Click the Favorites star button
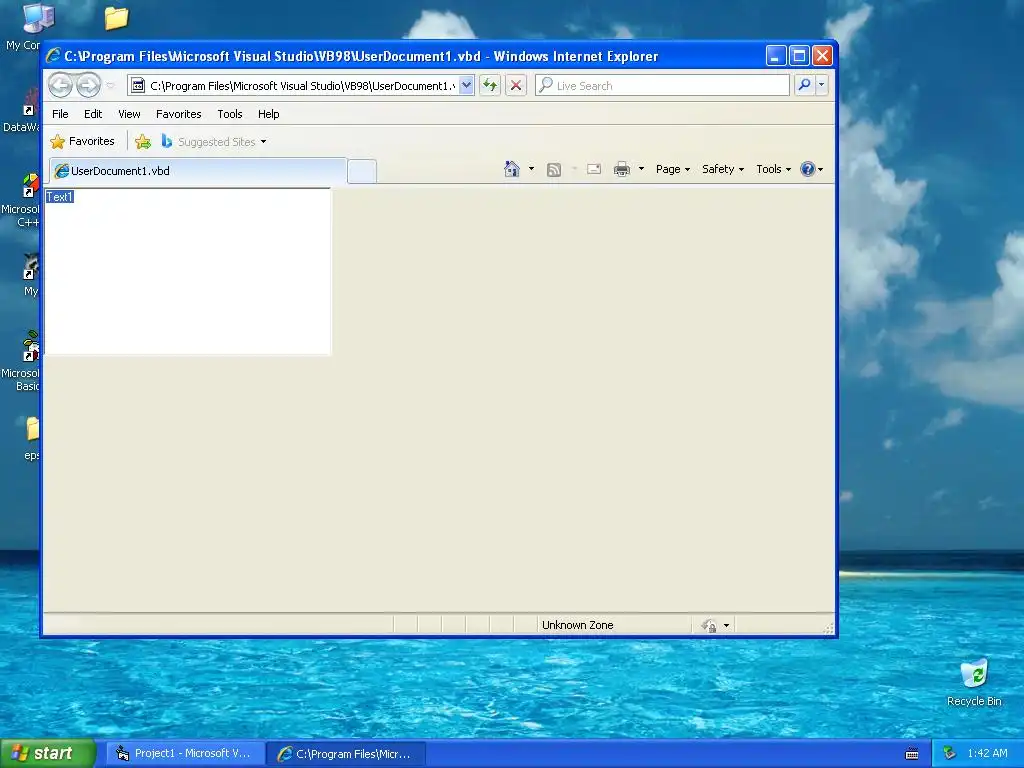Viewport: 1024px width, 768px height. [82, 141]
